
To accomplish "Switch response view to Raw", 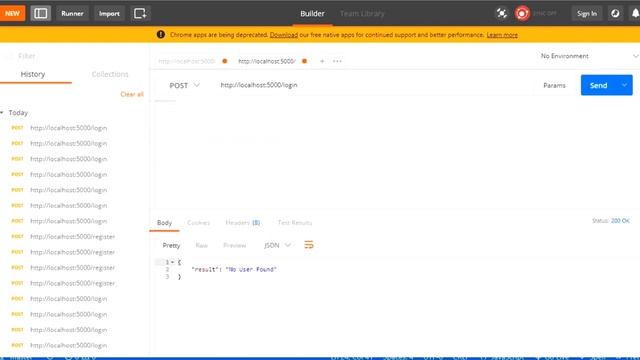I will (202, 245).
